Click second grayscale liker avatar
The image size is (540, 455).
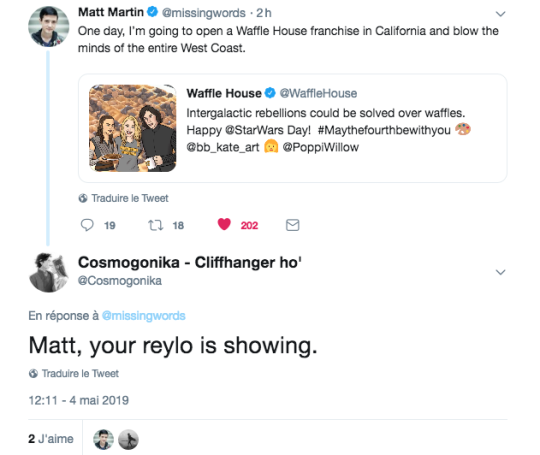coord(128,440)
